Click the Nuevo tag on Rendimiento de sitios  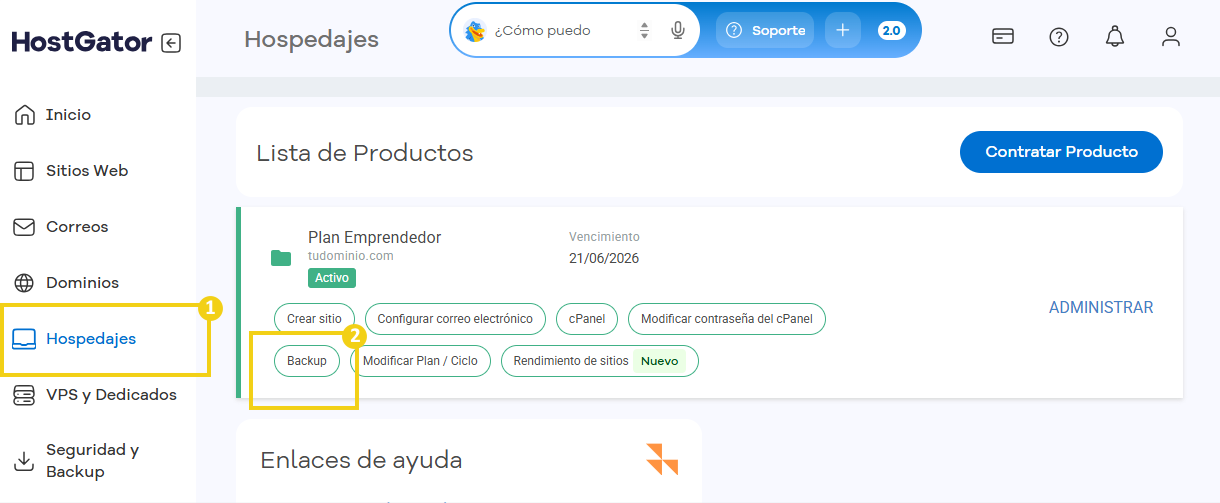[660, 361]
